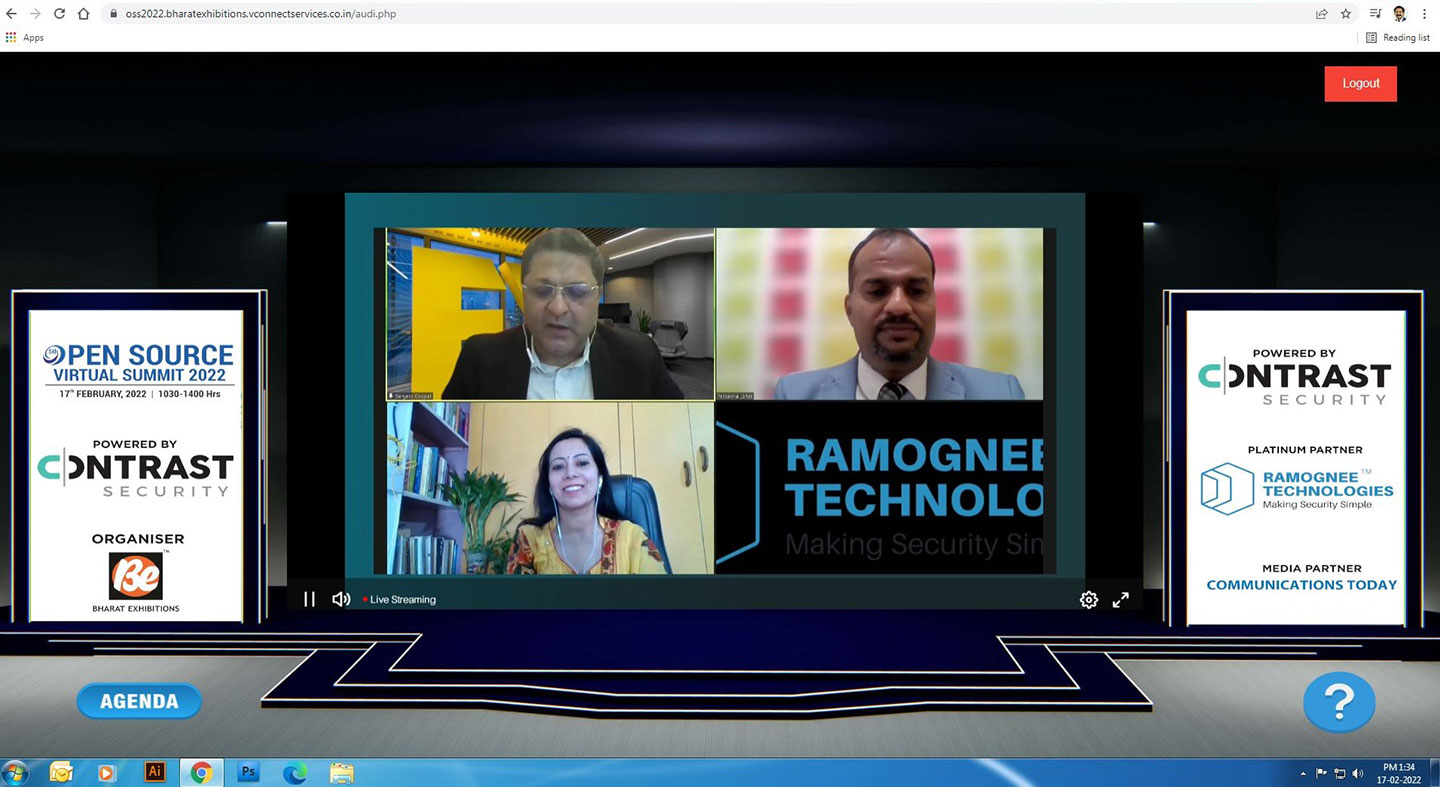This screenshot has height=787, width=1440.
Task: Click Contrast Security logo on right banner
Action: [x=1295, y=383]
